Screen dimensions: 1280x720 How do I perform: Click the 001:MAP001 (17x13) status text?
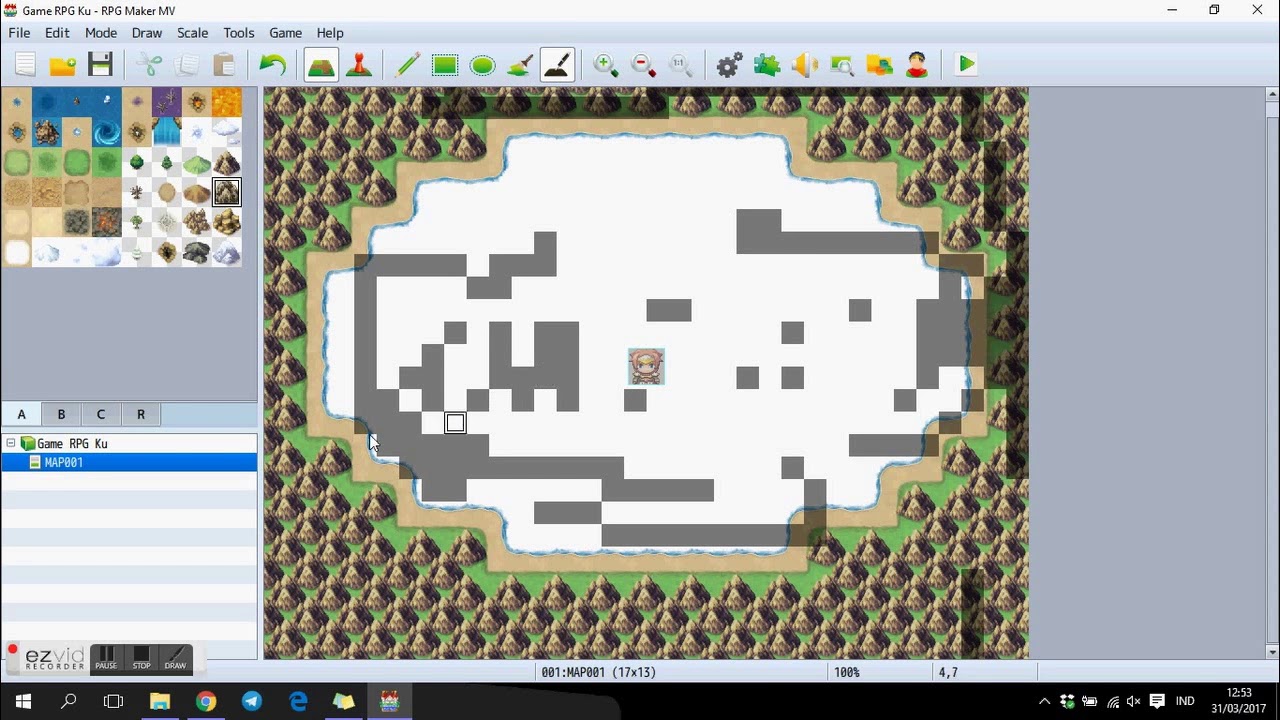[x=599, y=673]
